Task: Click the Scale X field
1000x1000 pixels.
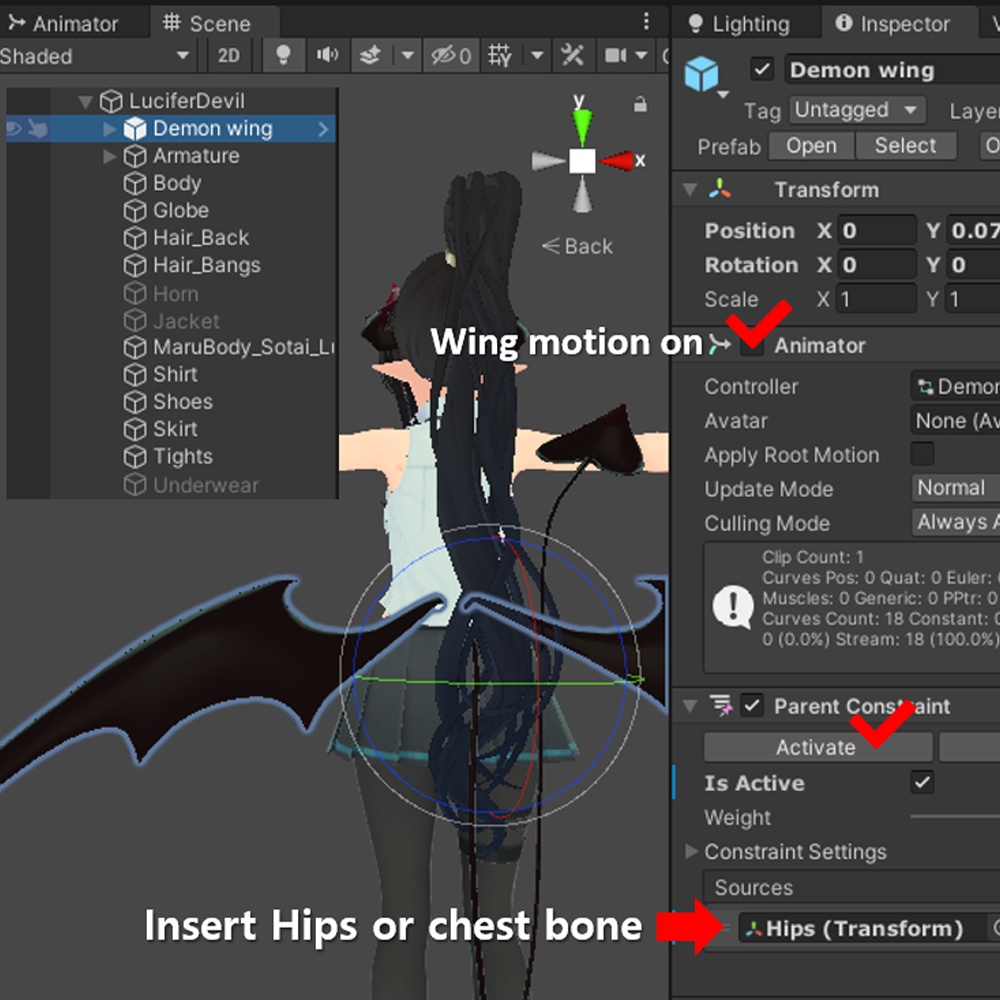Action: click(878, 300)
